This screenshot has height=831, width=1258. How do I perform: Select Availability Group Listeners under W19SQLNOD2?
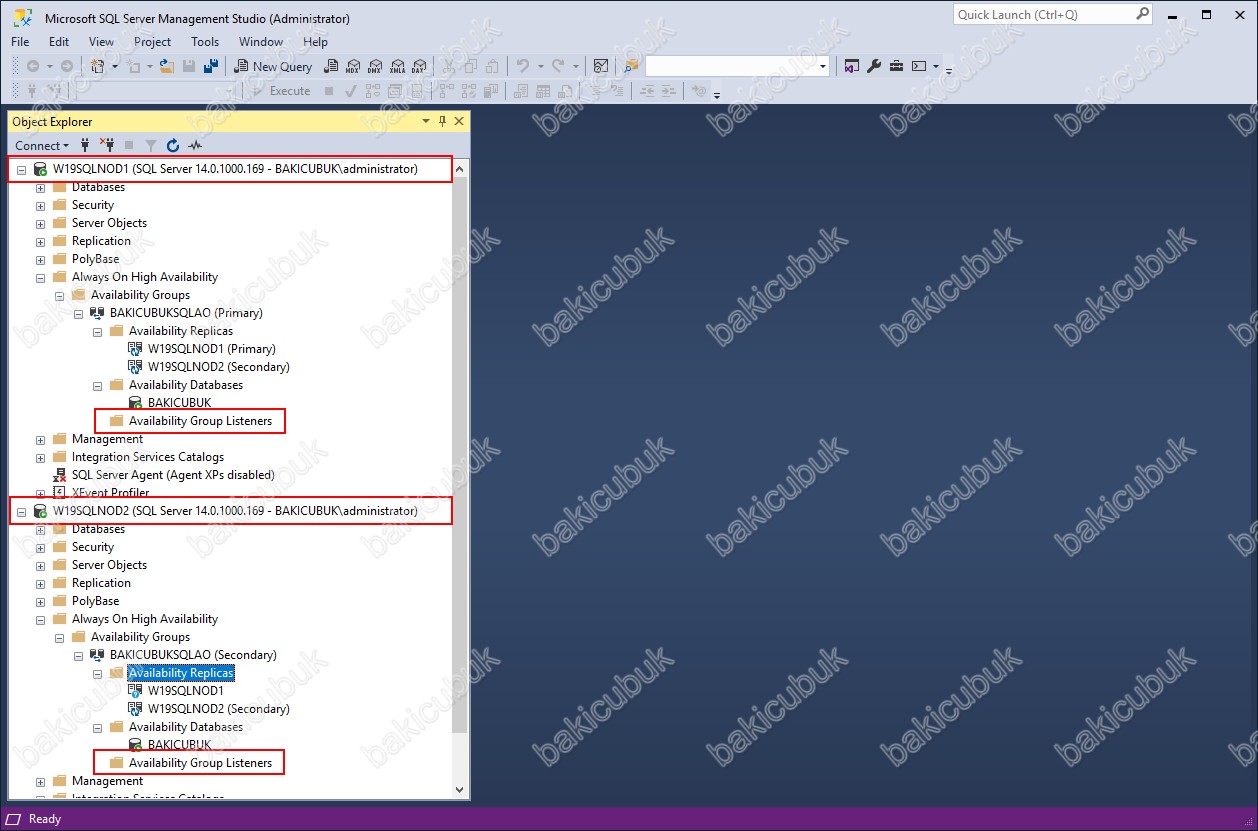point(200,763)
